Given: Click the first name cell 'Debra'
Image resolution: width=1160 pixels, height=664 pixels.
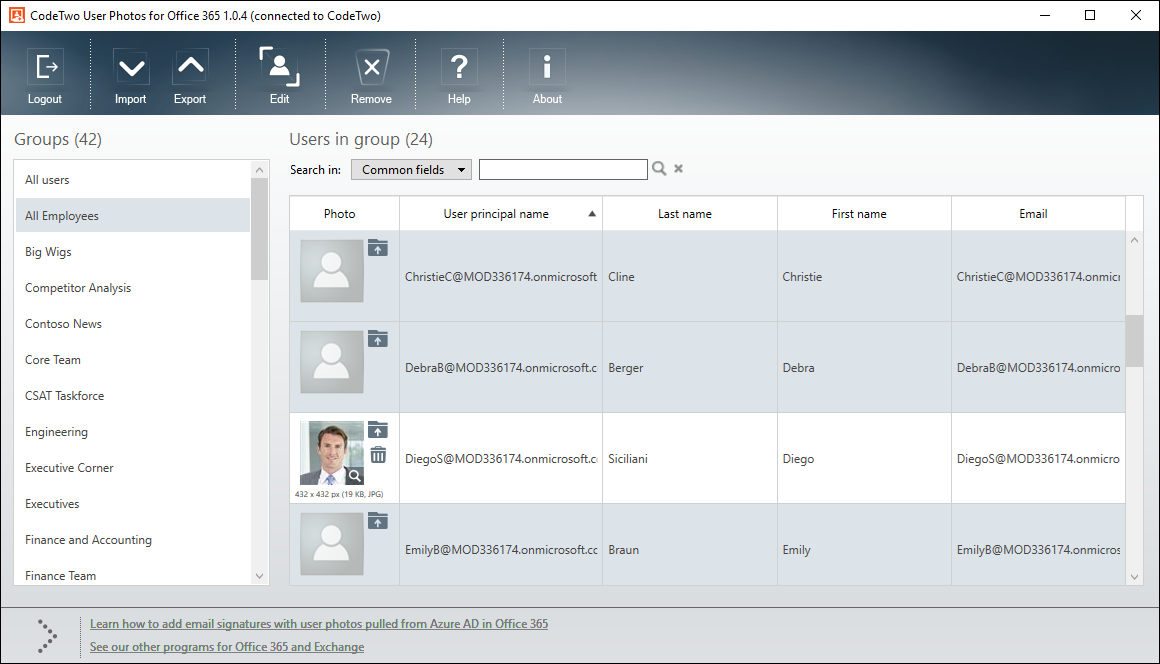Looking at the screenshot, I should [x=864, y=367].
